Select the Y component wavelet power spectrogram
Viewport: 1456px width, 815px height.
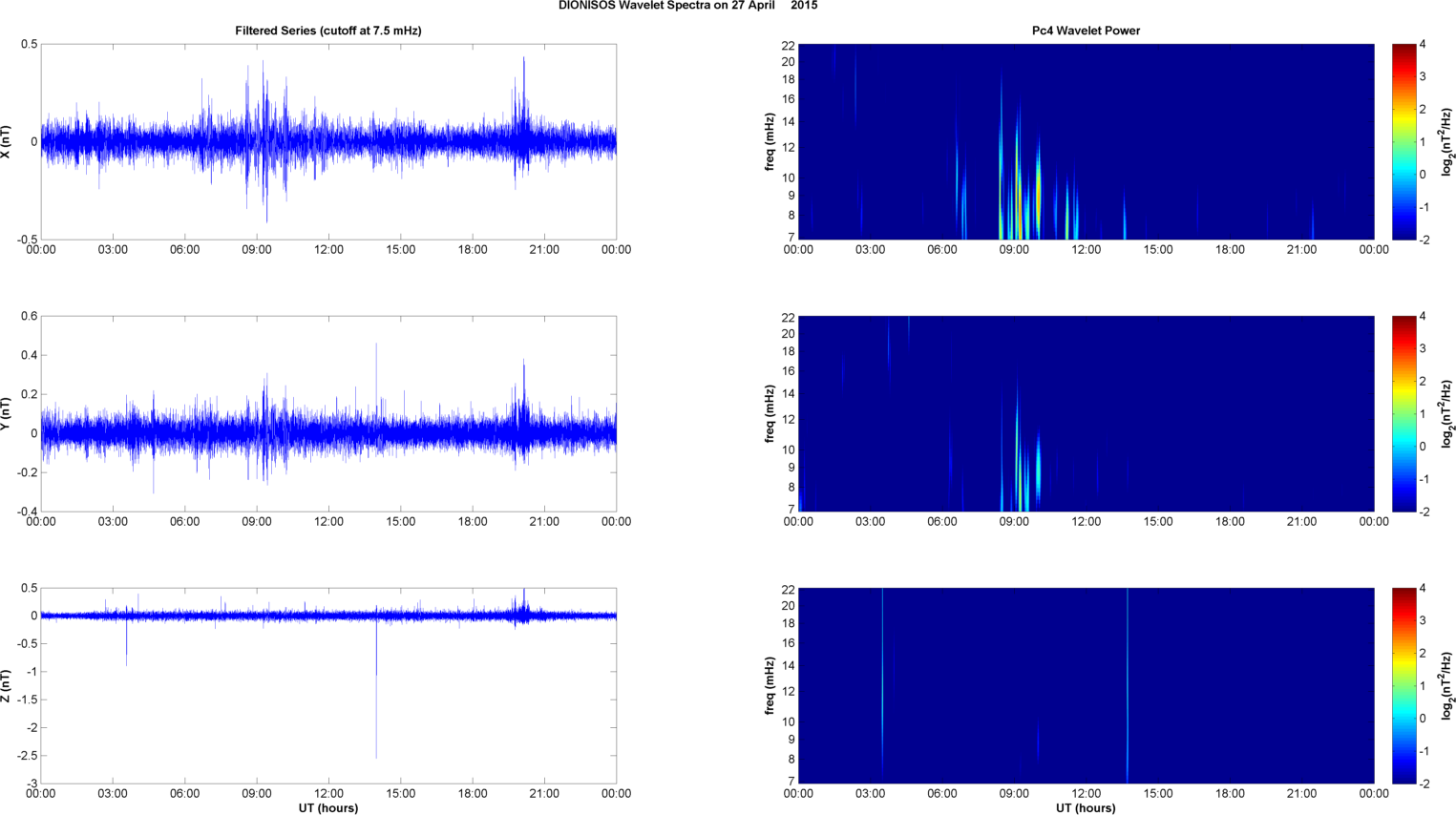(x=1086, y=414)
